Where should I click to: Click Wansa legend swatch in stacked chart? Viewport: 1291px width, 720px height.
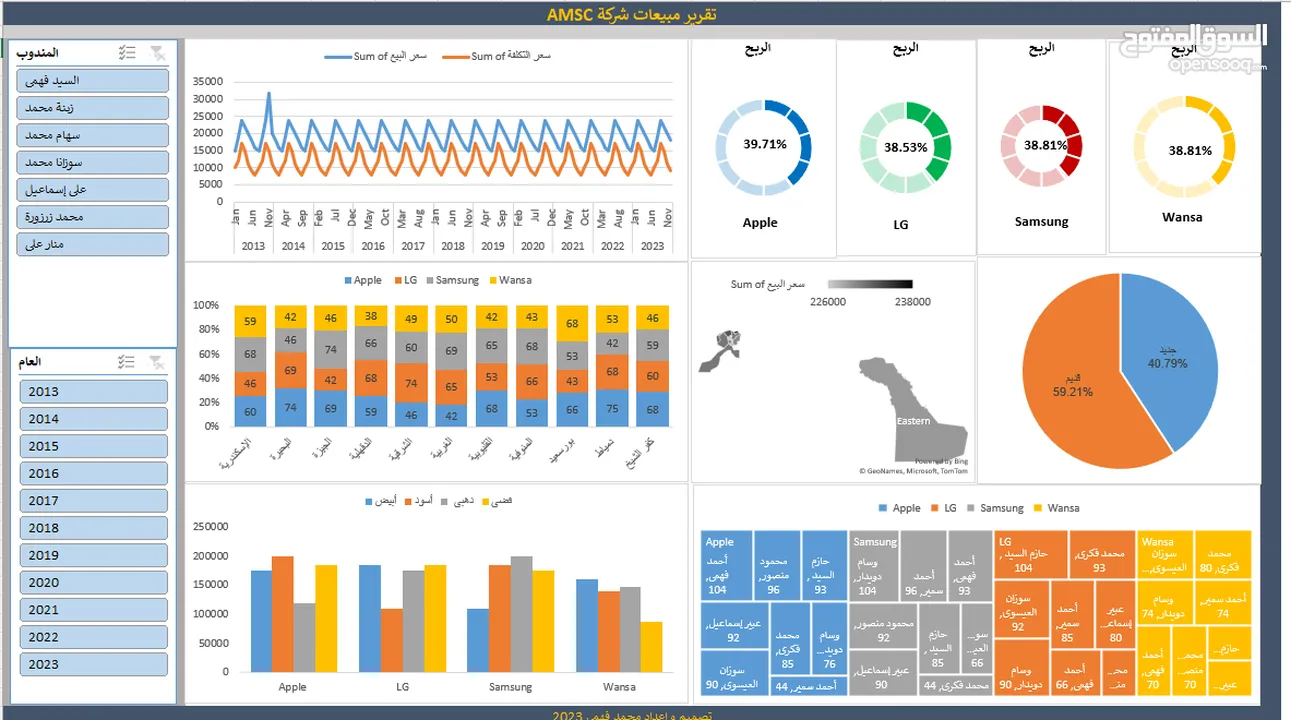492,281
